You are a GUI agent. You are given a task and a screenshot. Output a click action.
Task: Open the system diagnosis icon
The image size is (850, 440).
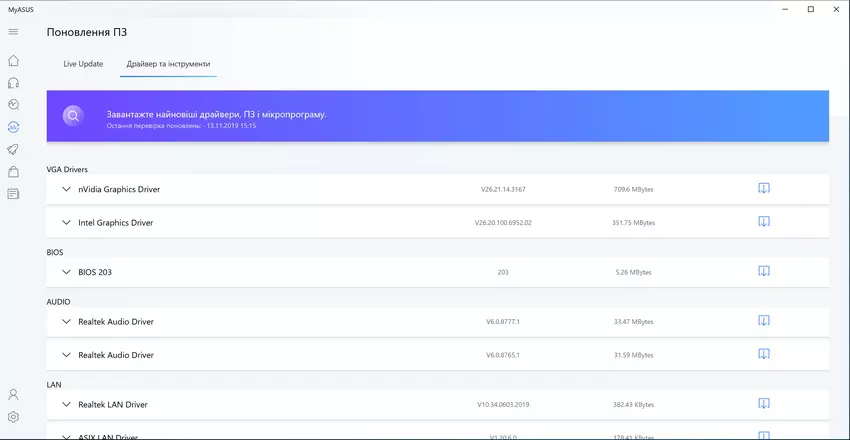click(x=13, y=104)
